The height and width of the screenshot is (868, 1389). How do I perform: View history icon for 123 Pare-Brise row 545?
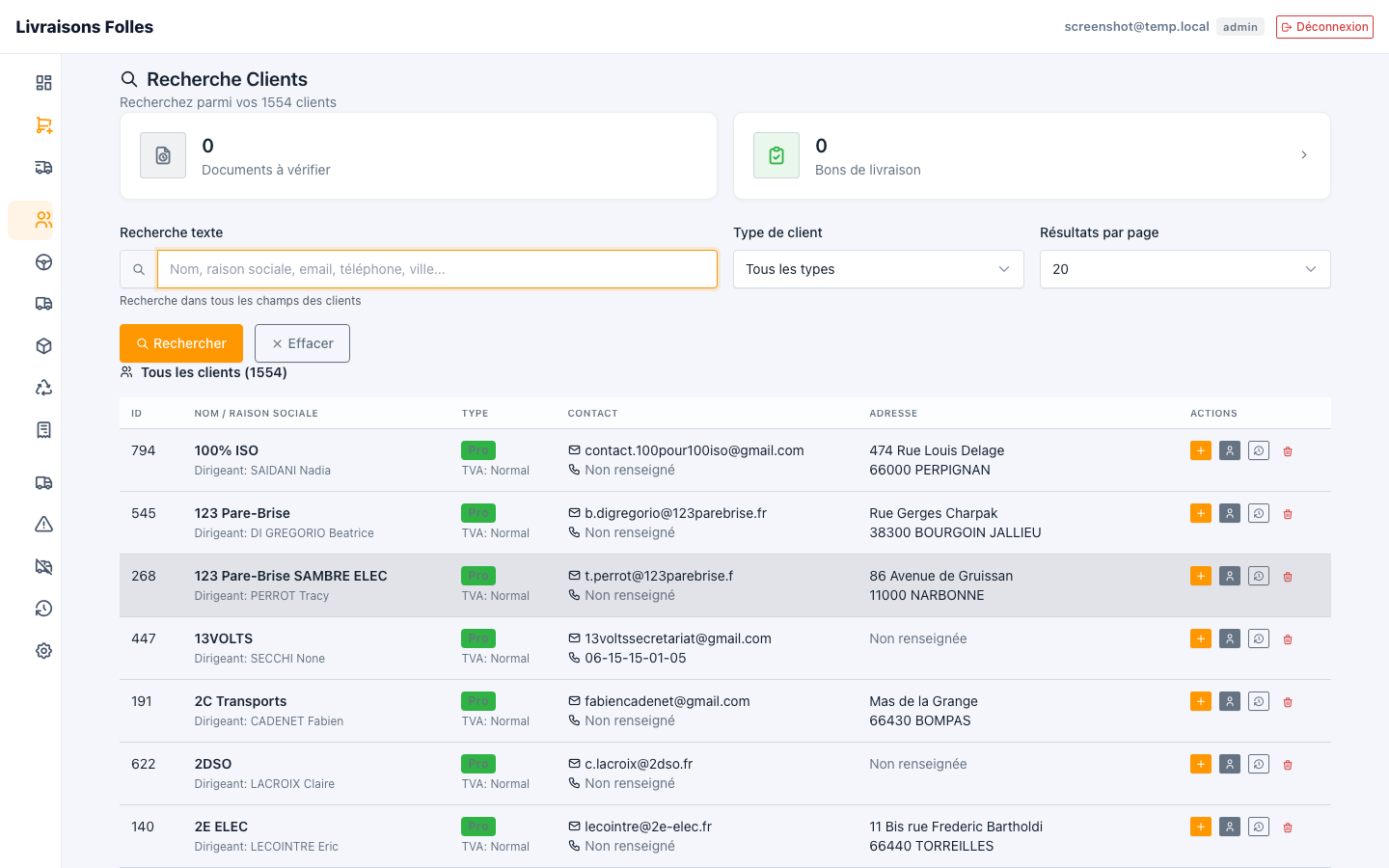(x=1259, y=513)
